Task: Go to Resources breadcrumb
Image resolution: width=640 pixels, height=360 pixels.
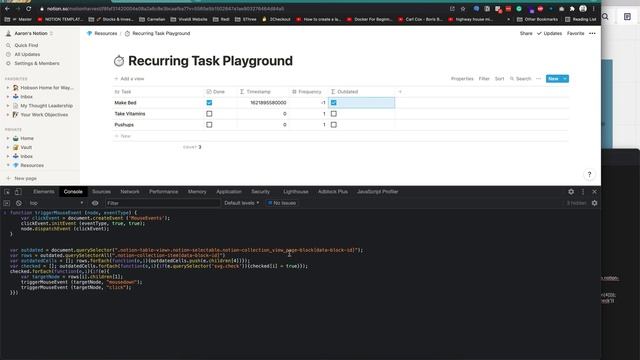Action: (102, 33)
